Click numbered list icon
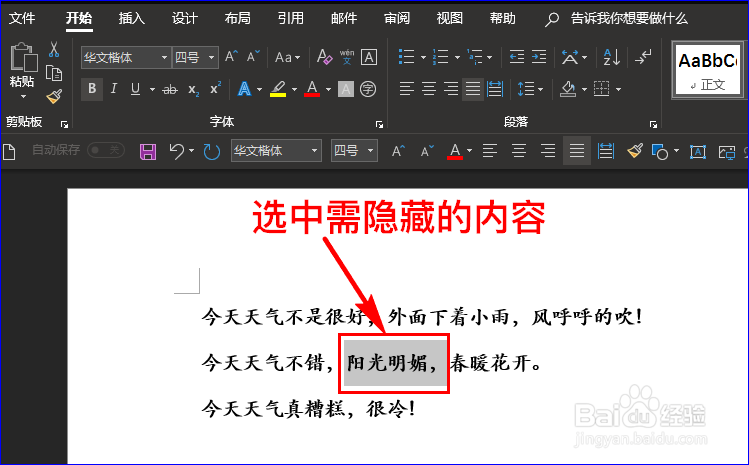The width and height of the screenshot is (749, 465). tap(440, 57)
